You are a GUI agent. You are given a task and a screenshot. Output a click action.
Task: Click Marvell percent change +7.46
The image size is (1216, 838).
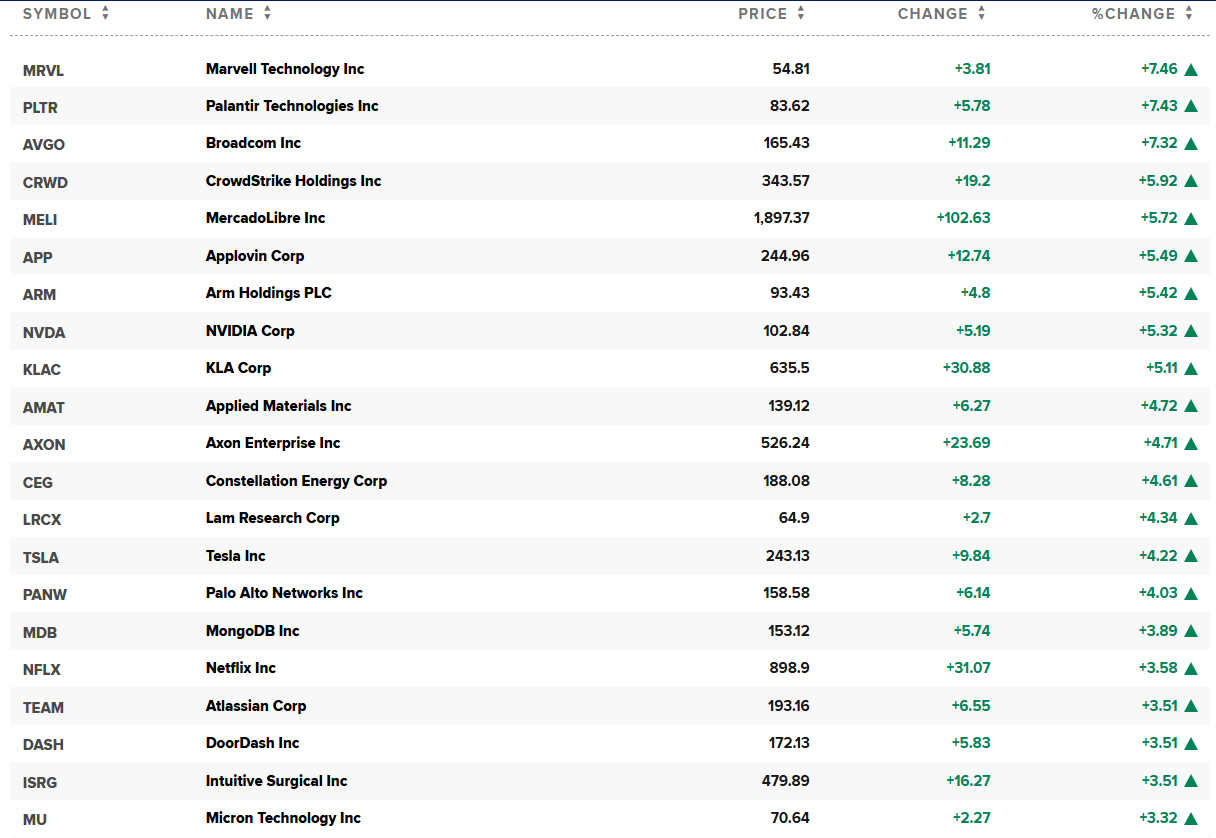pyautogui.click(x=1159, y=69)
